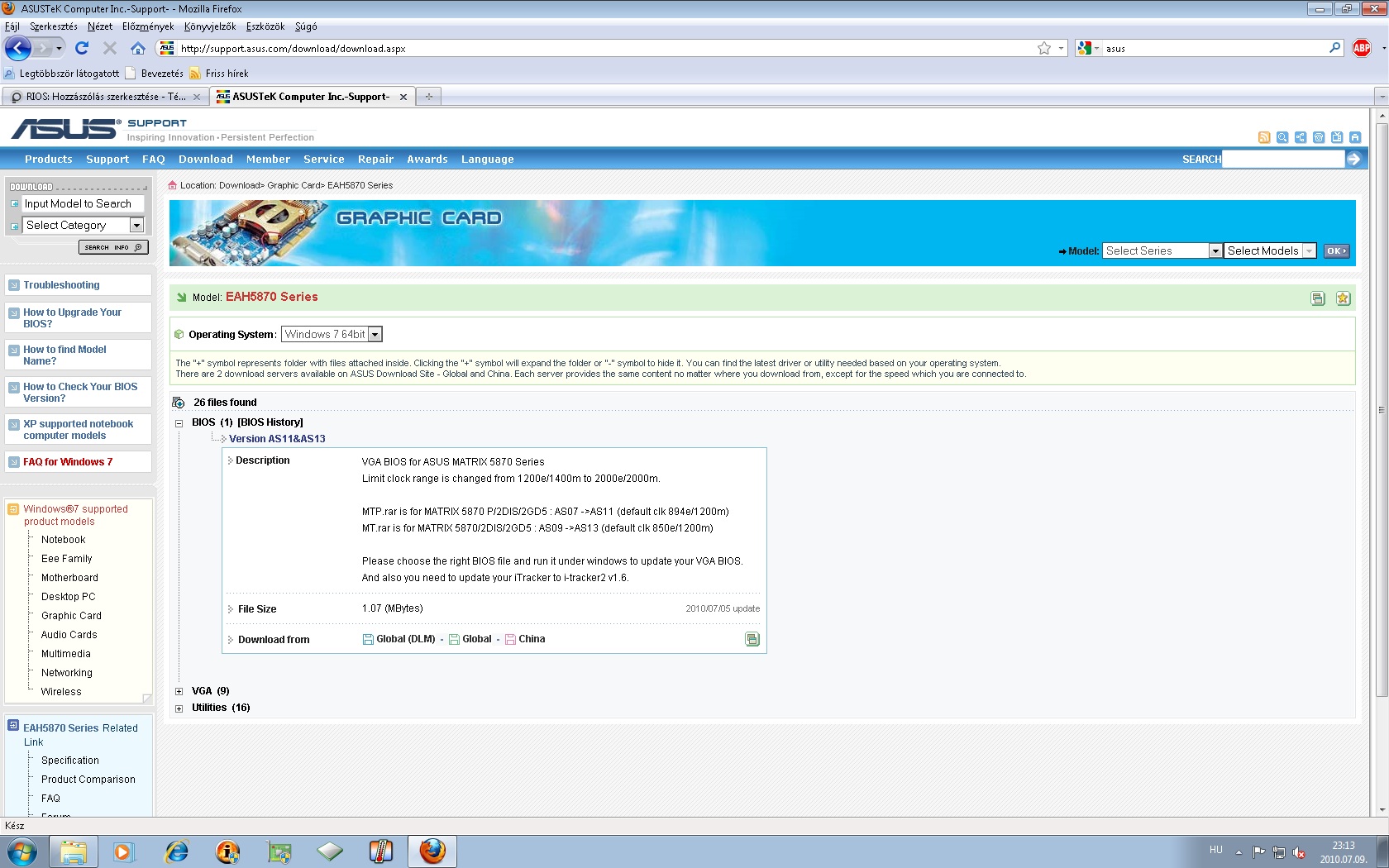Open Windows Explorer folder on the taskbar
1389x868 pixels.
point(74,851)
